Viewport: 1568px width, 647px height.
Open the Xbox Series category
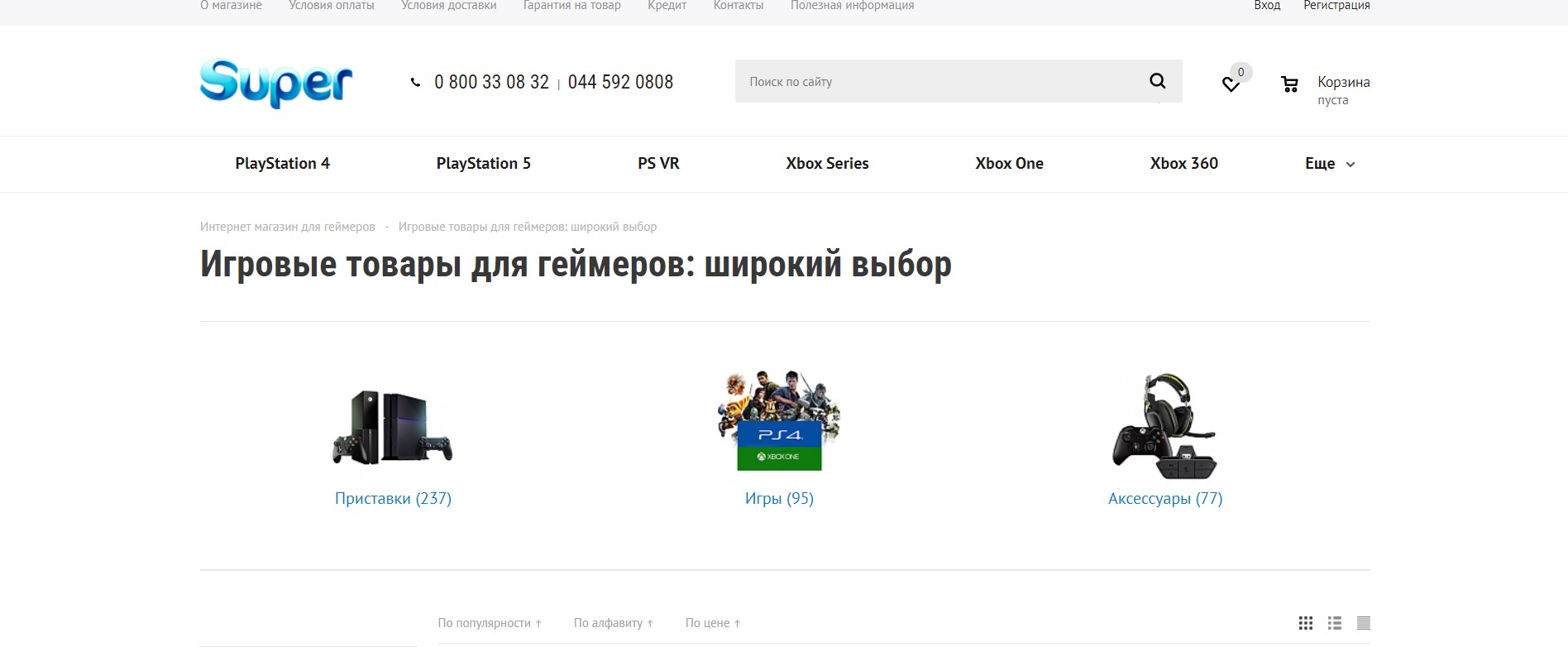coord(827,164)
